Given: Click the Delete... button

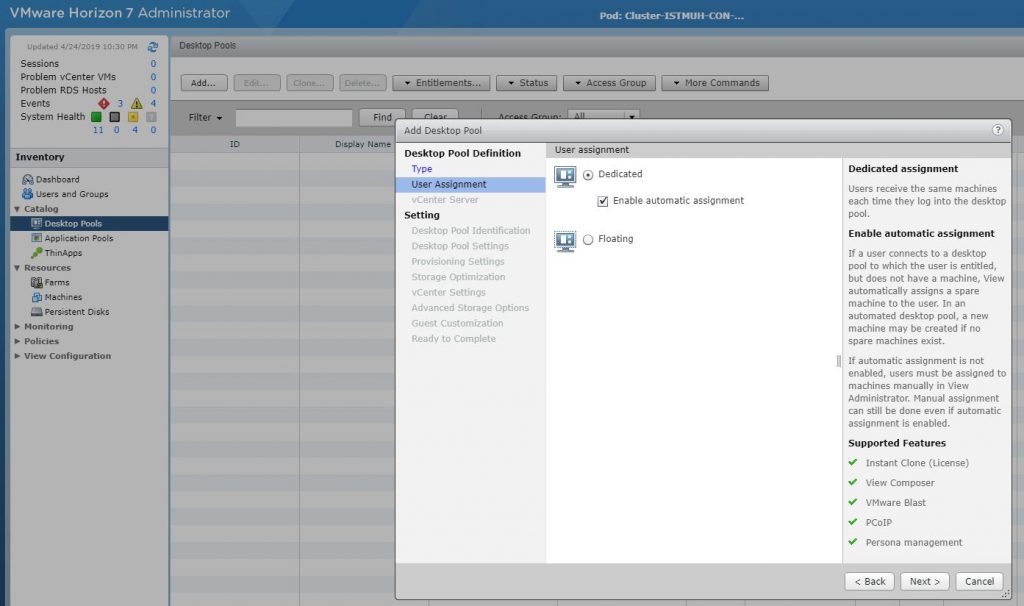Looking at the screenshot, I should (x=362, y=83).
